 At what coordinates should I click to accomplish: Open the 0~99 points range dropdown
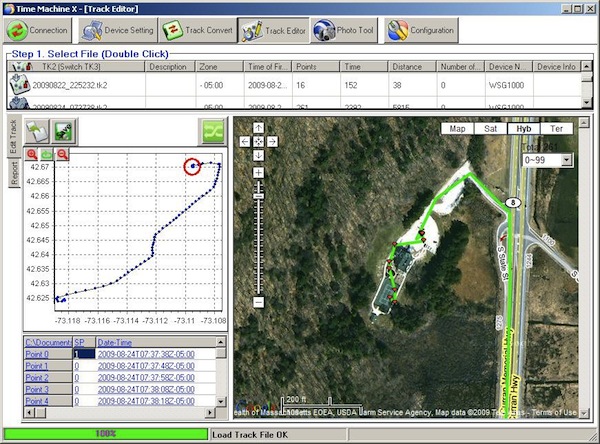(x=566, y=160)
